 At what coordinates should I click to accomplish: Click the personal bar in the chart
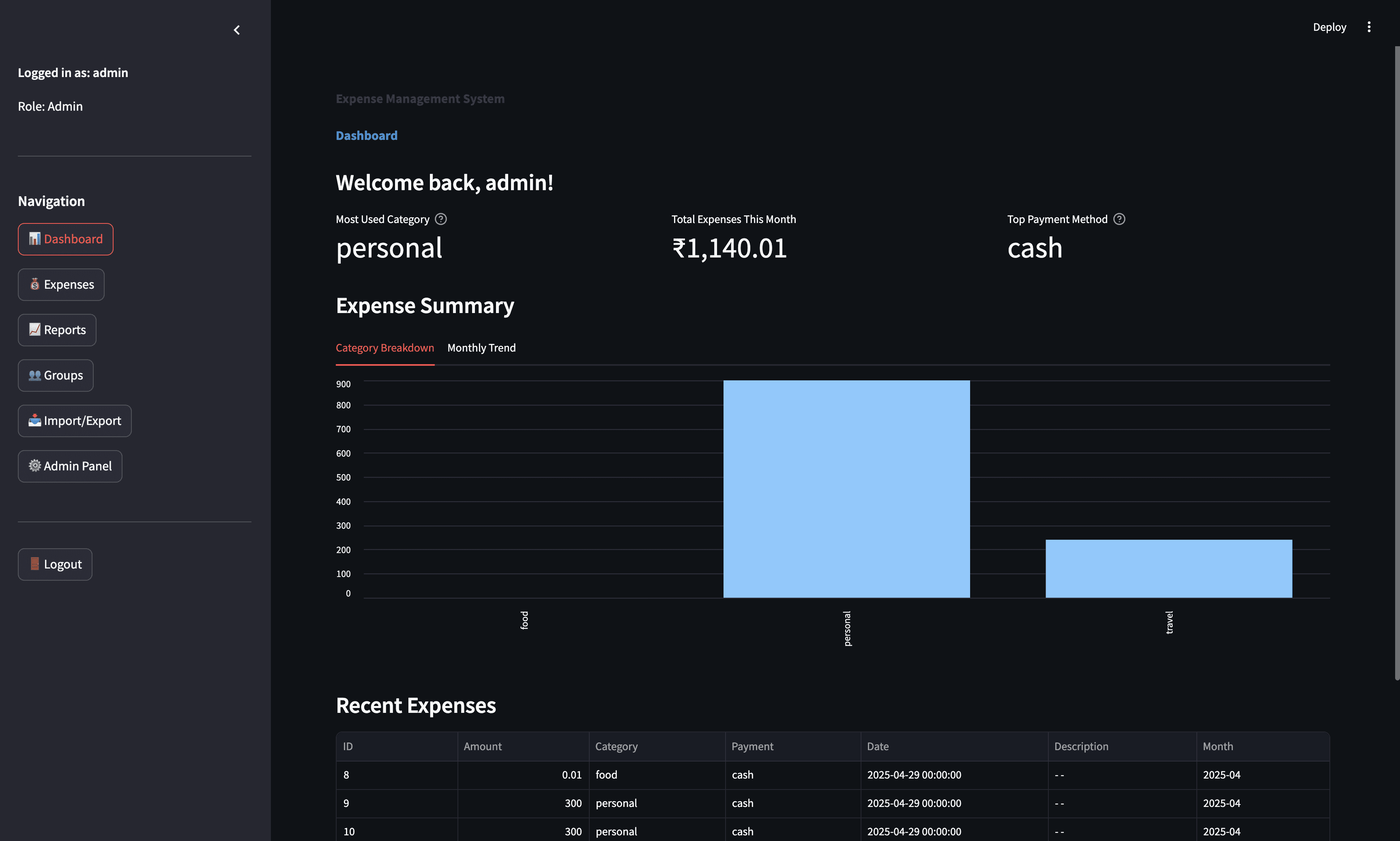[846, 489]
